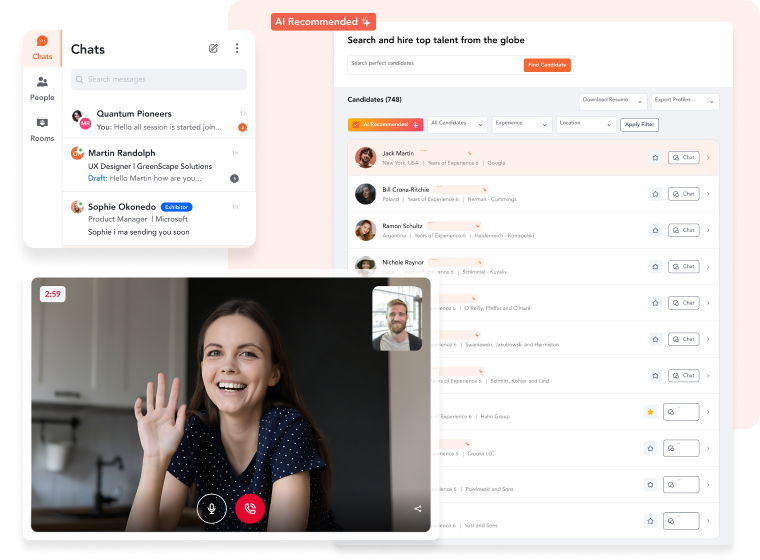
Task: Star the Pawlowski and Sons candidate
Action: [x=650, y=485]
